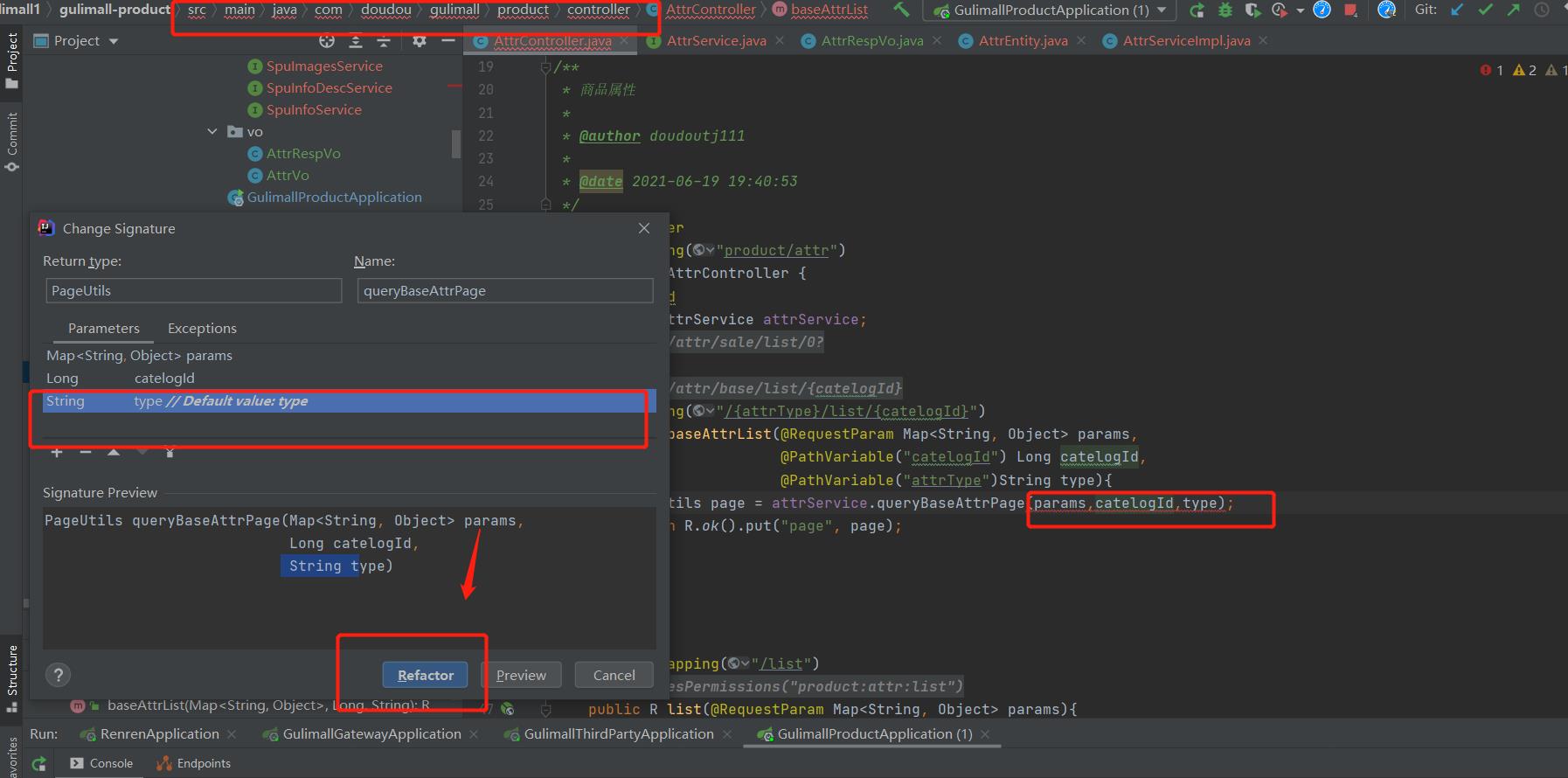The image size is (1568, 778).
Task: Switch to AttrEntity.java editor tab
Action: [1022, 41]
